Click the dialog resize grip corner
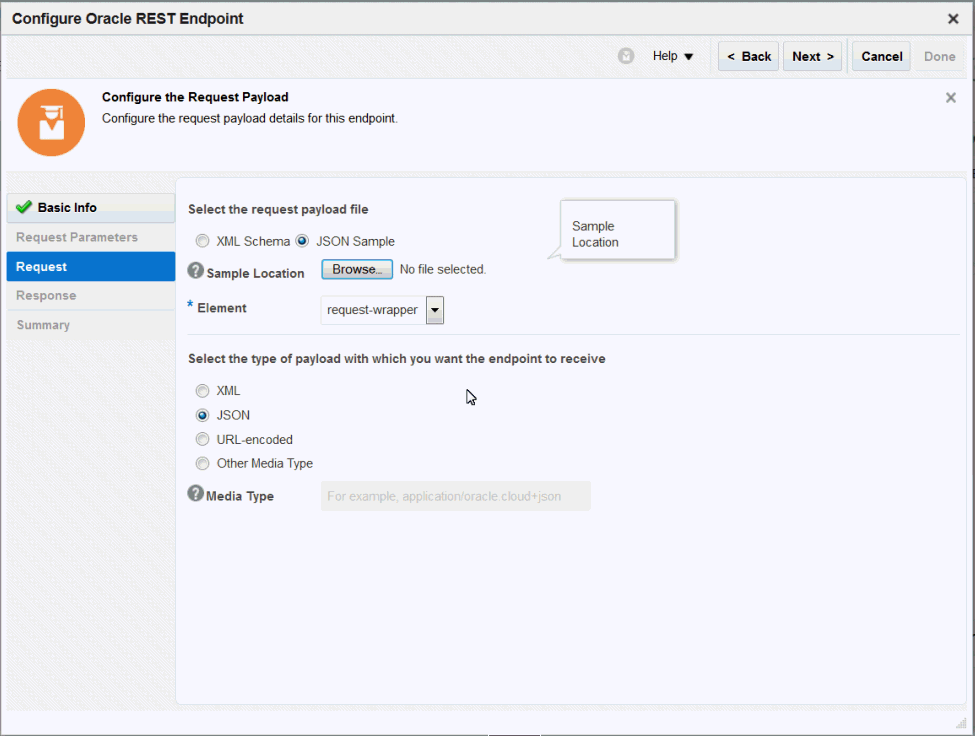The width and height of the screenshot is (975, 736). click(x=961, y=723)
